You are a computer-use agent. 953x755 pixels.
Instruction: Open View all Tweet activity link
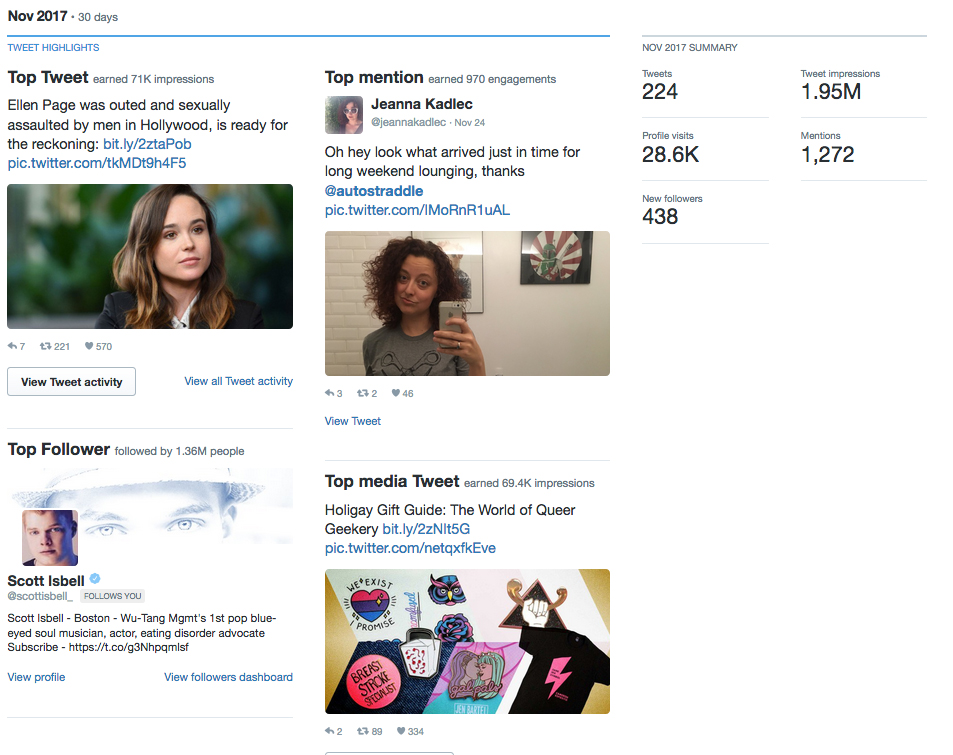[238, 381]
